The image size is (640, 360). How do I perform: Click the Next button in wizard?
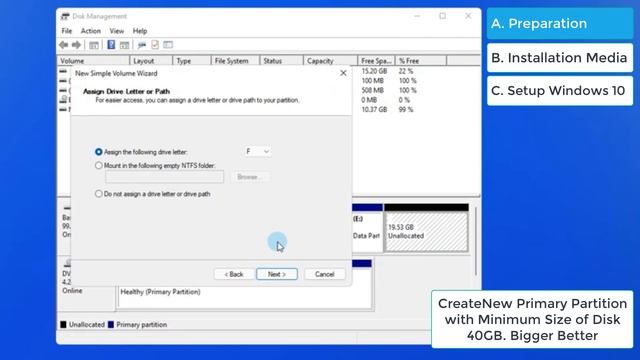[x=277, y=274]
